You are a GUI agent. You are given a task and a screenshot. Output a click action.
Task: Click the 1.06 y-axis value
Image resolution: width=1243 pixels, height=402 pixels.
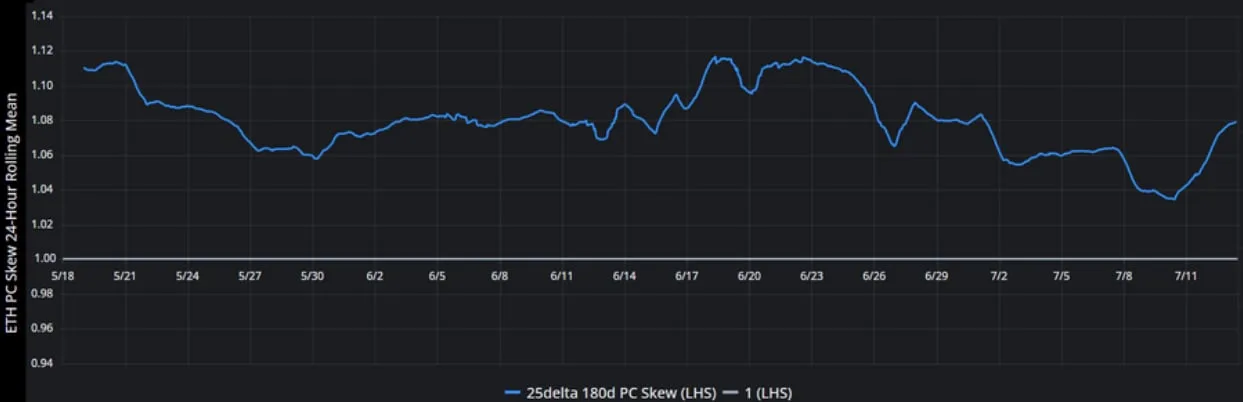coord(43,155)
